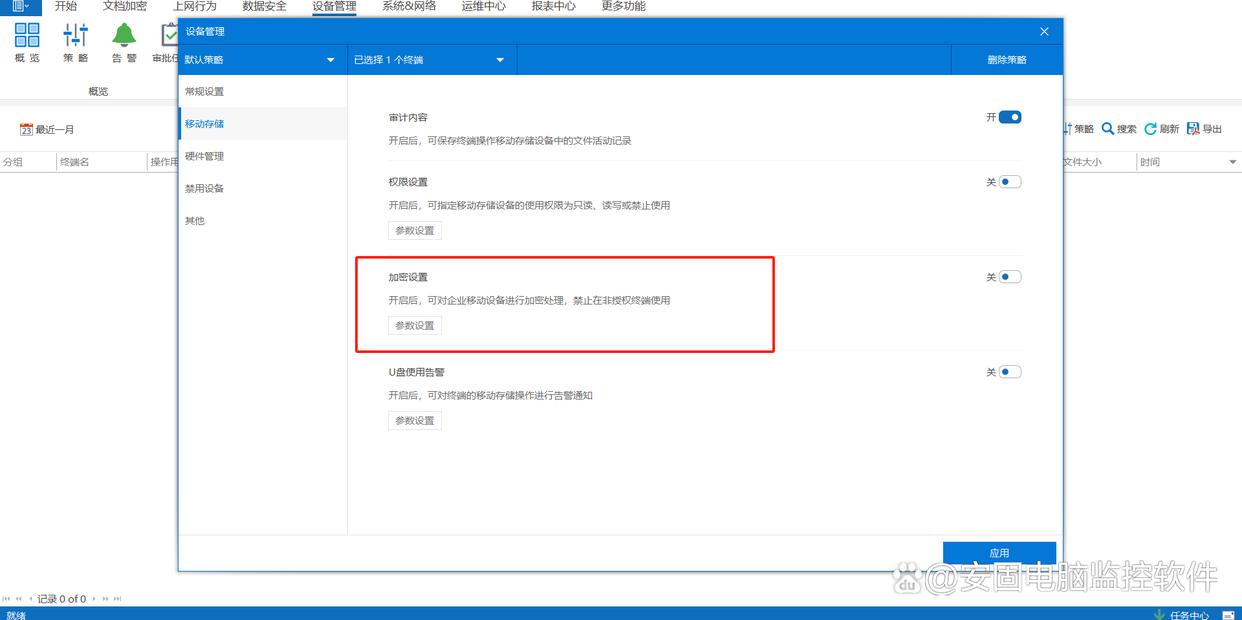Open the 概览 overview grid icon
This screenshot has width=1242, height=620.
point(27,36)
